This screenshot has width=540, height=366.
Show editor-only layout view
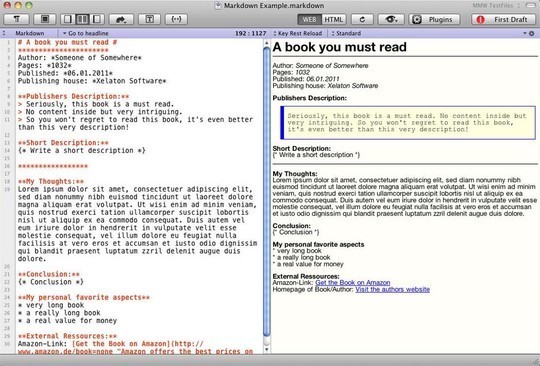[x=68, y=19]
